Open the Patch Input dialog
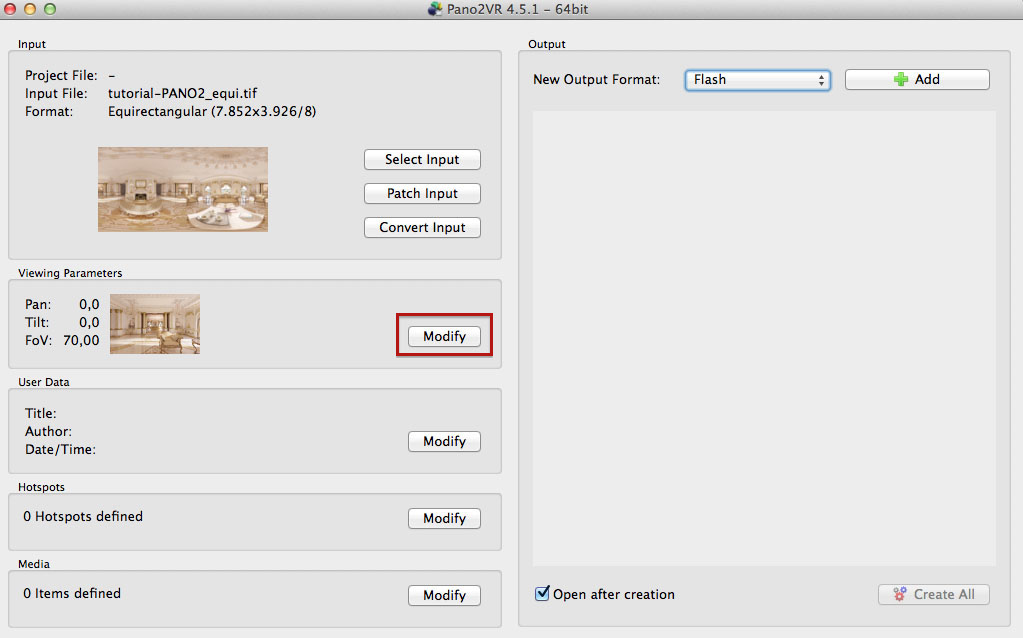The image size is (1023, 638). point(422,193)
